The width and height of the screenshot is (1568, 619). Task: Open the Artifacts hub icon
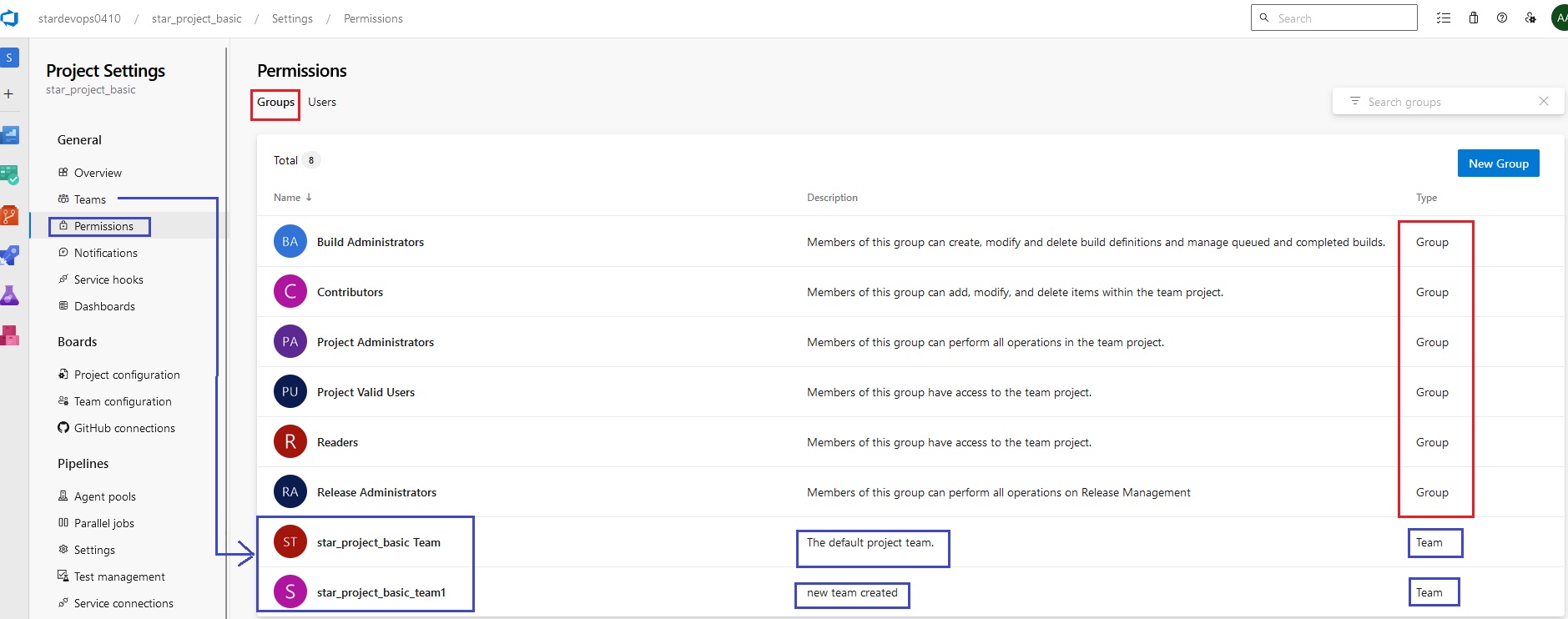(9, 335)
